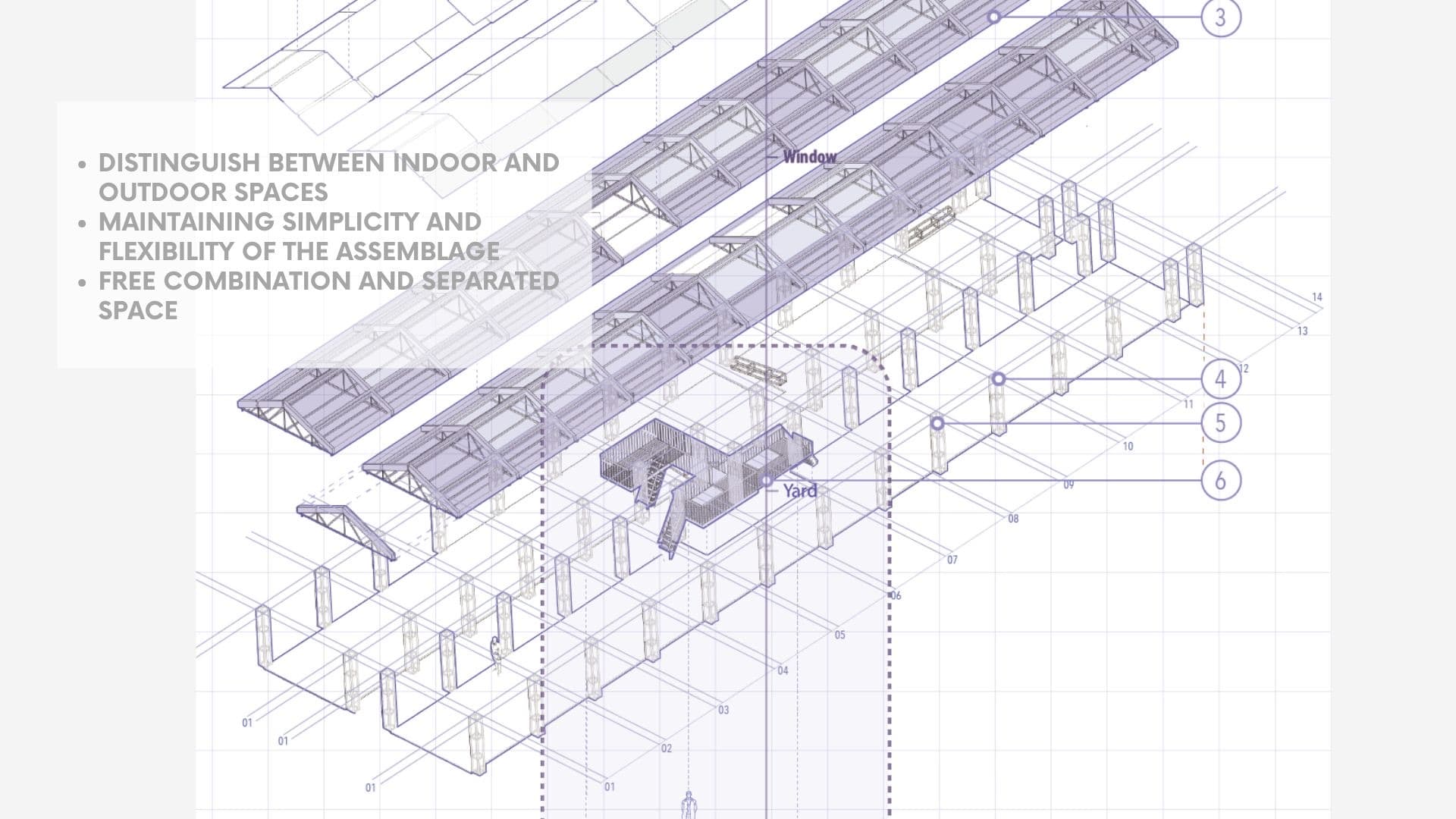Screen dimensions: 1456x819
Task: Click the 'Window' label on the diagram
Action: tap(810, 157)
